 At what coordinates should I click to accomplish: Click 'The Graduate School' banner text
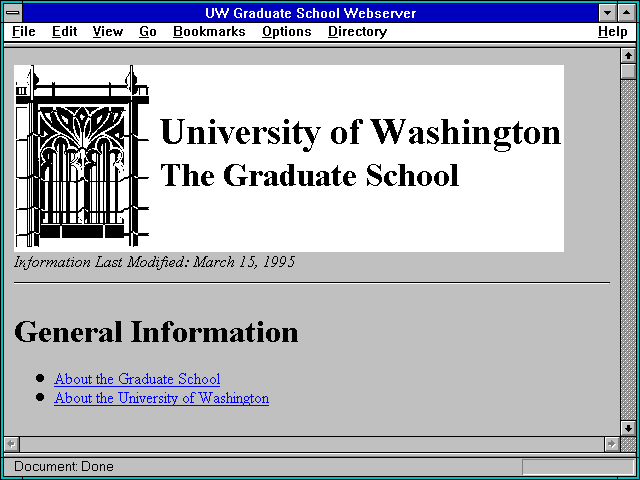[310, 176]
